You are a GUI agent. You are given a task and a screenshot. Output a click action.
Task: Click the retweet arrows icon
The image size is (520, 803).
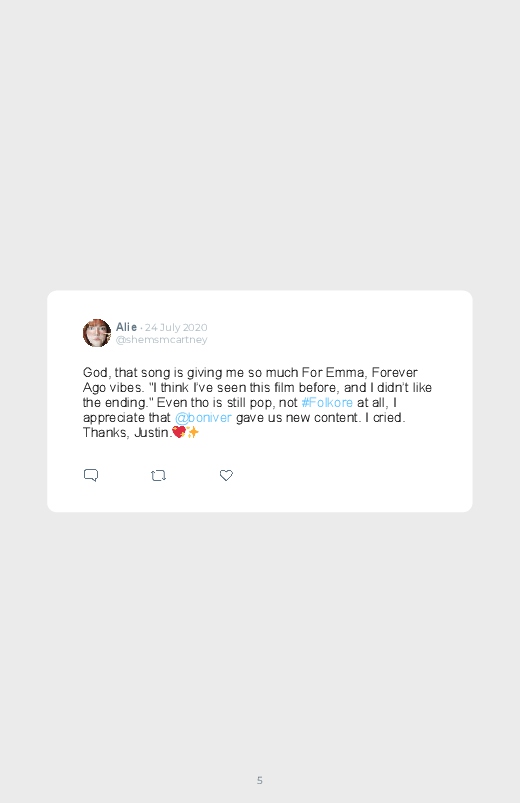tap(158, 476)
